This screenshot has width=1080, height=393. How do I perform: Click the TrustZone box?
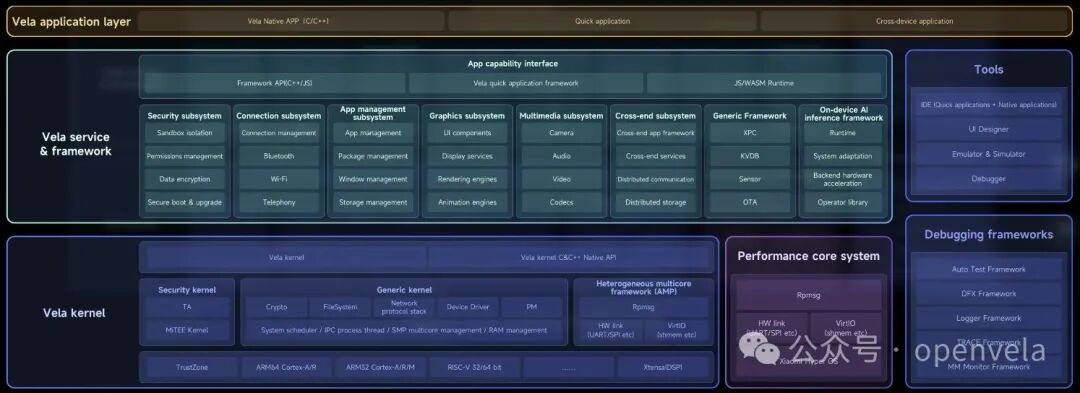point(191,368)
